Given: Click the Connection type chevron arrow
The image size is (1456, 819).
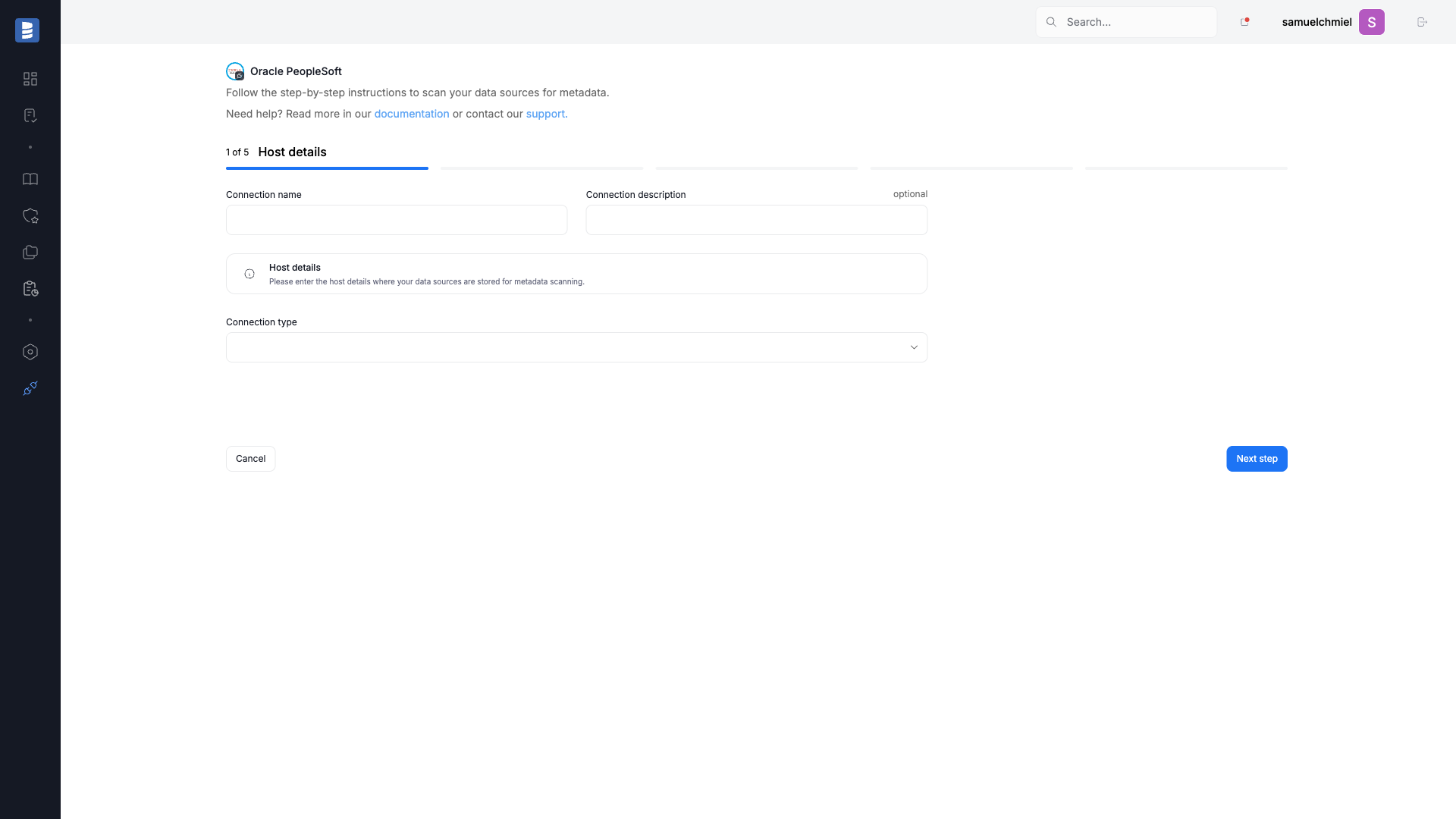Looking at the screenshot, I should click(x=914, y=347).
